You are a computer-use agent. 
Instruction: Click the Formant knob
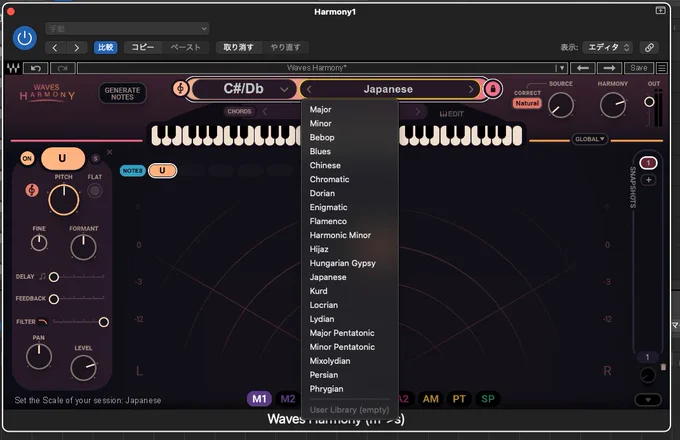[83, 247]
